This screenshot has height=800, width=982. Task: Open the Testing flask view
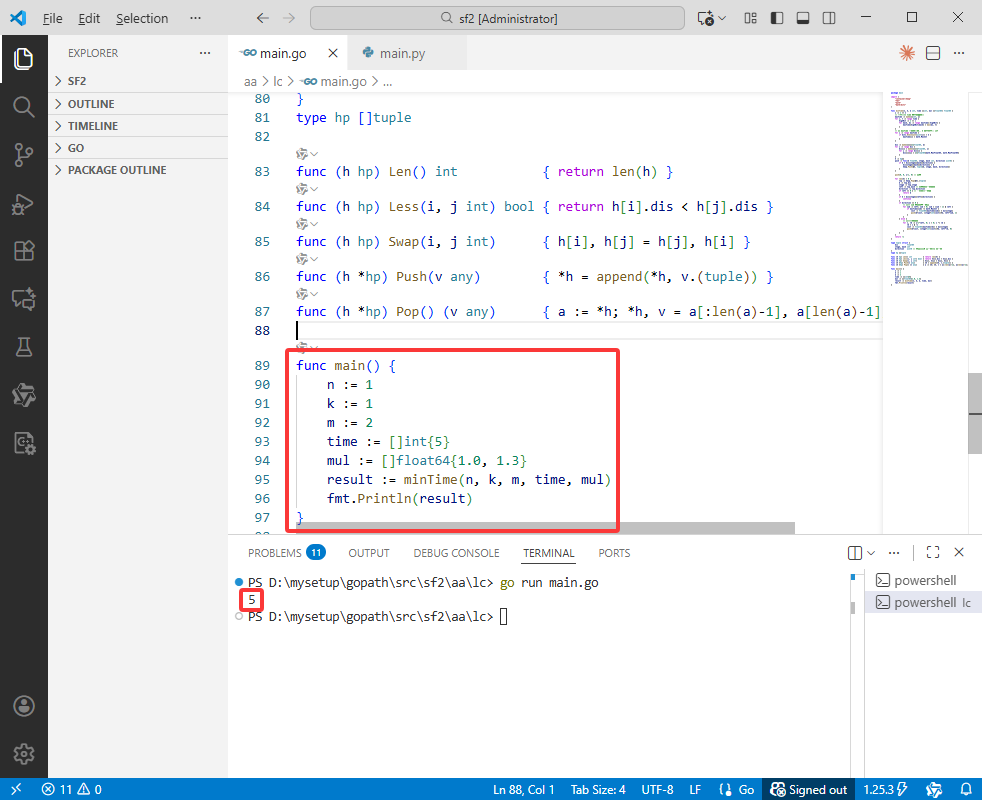click(24, 346)
